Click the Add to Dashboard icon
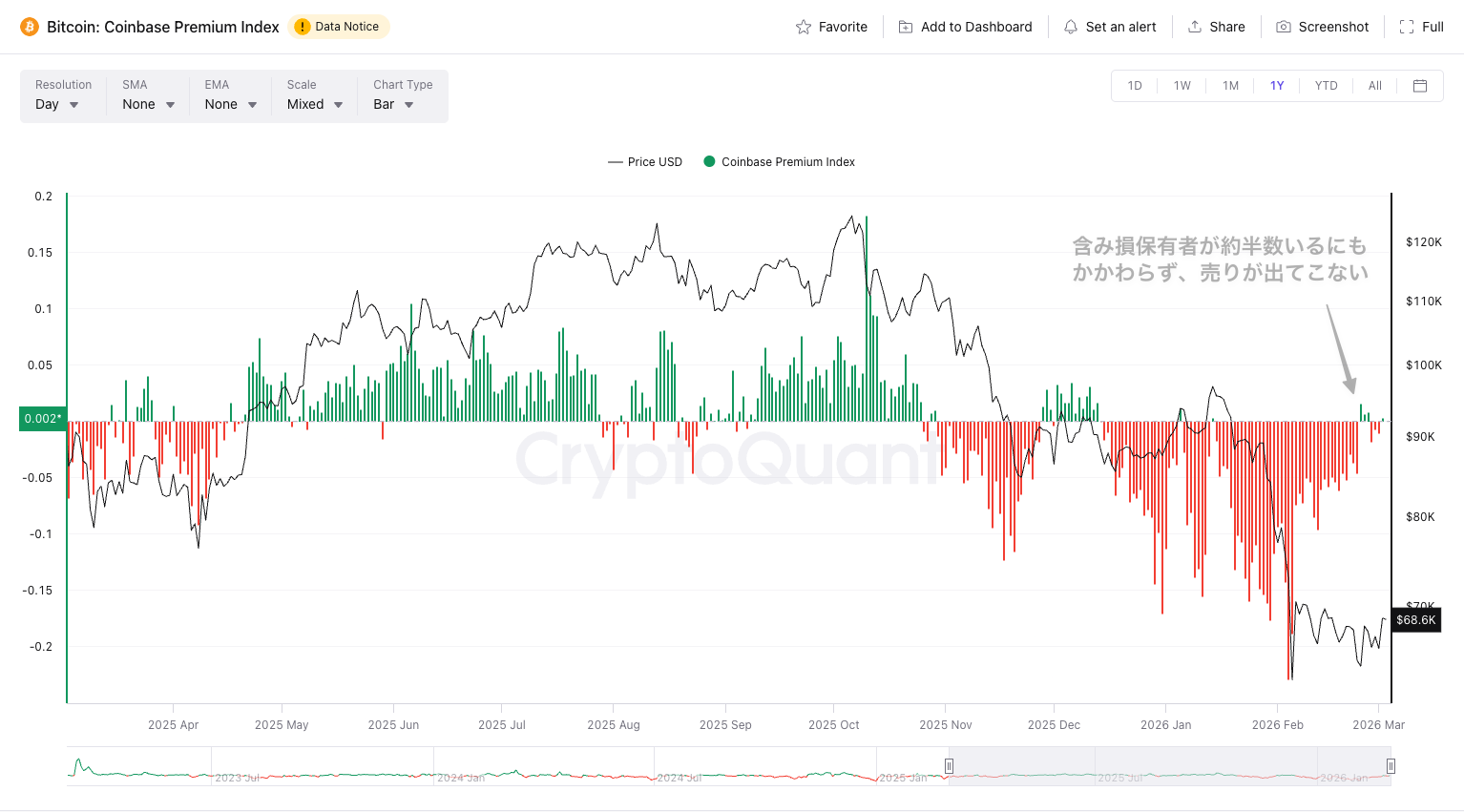1464x812 pixels. click(906, 27)
